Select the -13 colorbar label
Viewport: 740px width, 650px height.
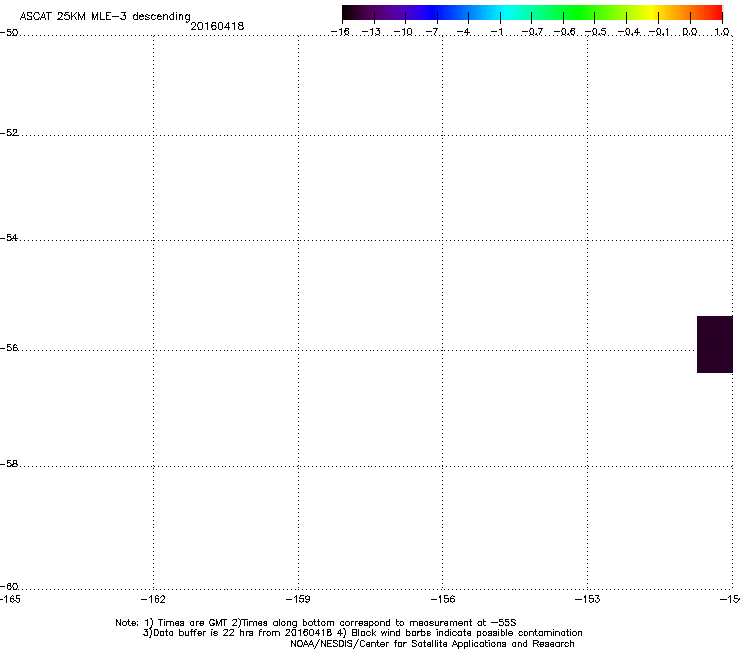371,32
